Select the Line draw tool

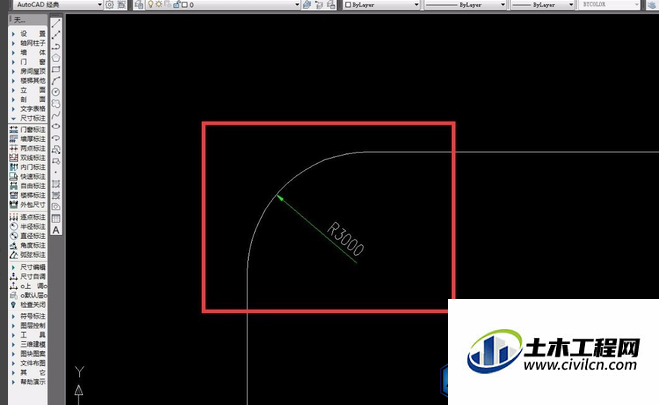56,24
